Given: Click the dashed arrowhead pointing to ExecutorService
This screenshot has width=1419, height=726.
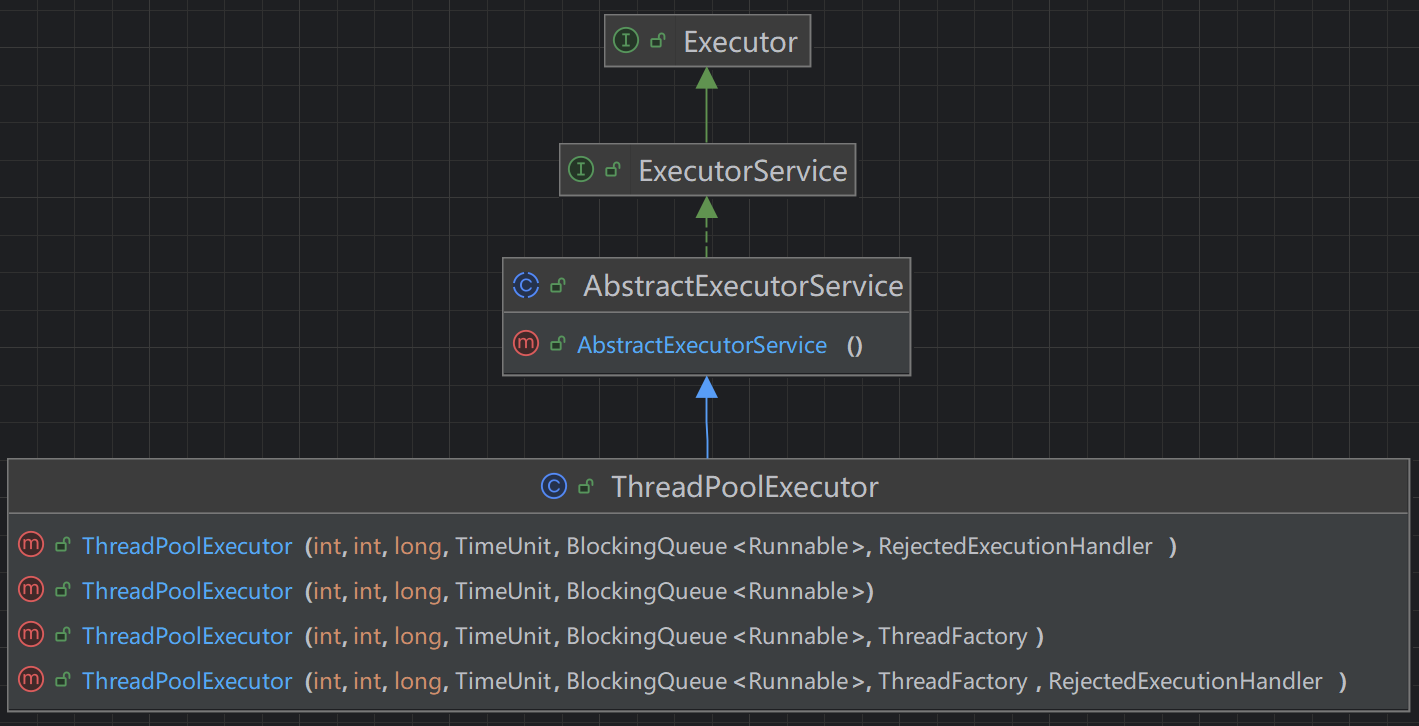Looking at the screenshot, I should [707, 207].
